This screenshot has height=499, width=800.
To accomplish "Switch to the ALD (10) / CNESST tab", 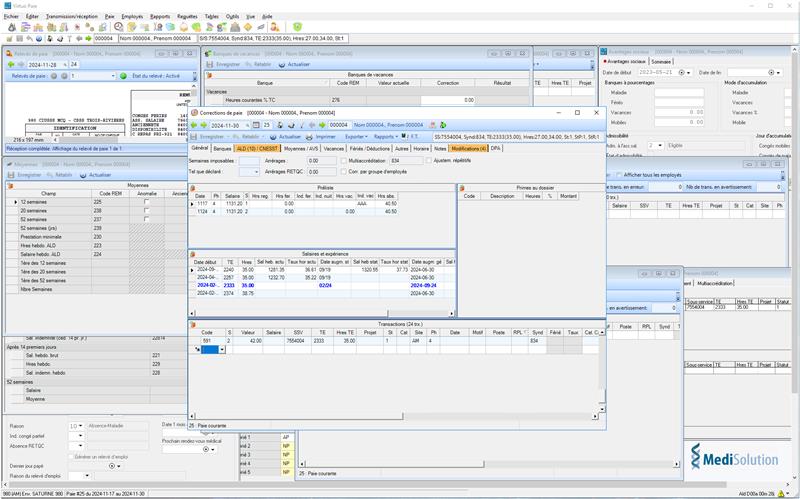I will coord(258,148).
